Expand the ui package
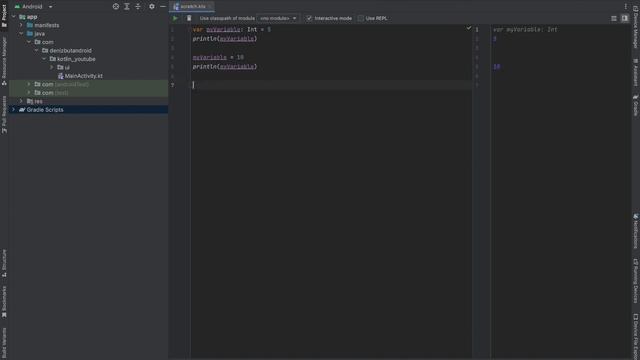Image resolution: width=640 pixels, height=360 pixels. click(52, 67)
